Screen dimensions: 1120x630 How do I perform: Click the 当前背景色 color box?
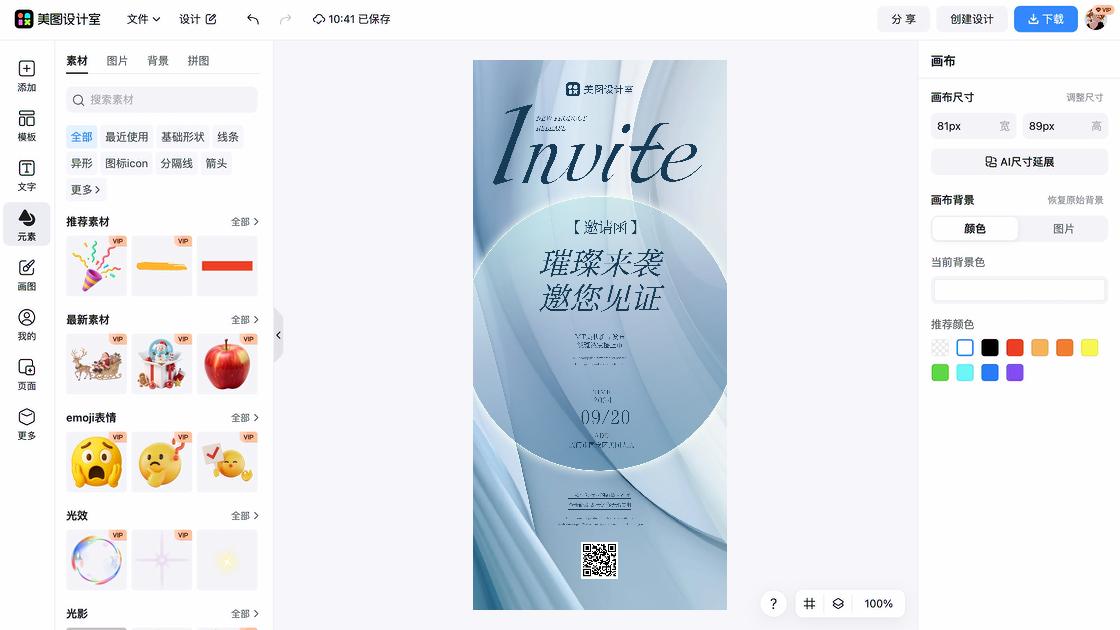click(1019, 290)
